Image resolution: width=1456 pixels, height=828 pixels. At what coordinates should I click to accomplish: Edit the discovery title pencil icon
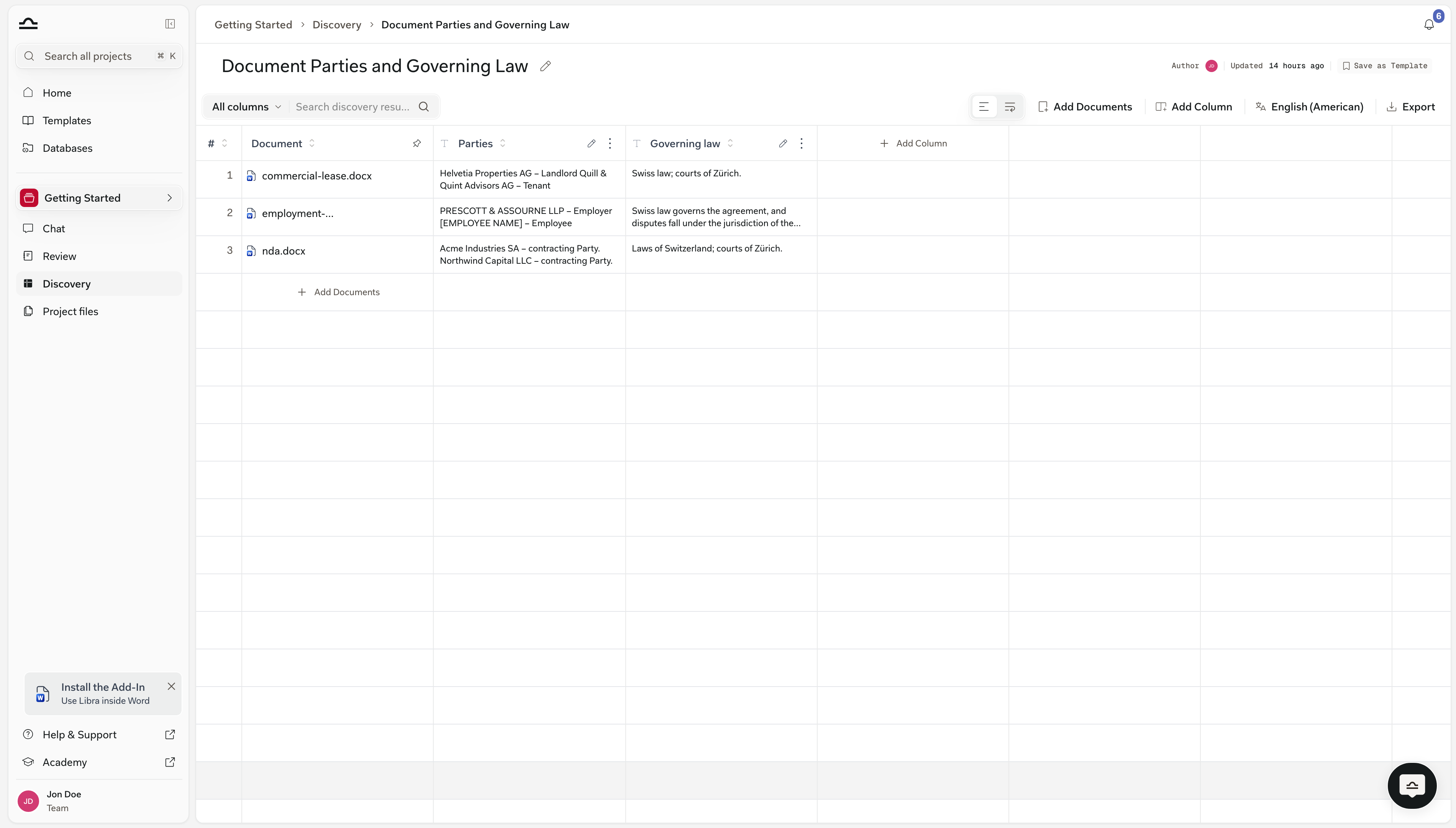tap(545, 66)
